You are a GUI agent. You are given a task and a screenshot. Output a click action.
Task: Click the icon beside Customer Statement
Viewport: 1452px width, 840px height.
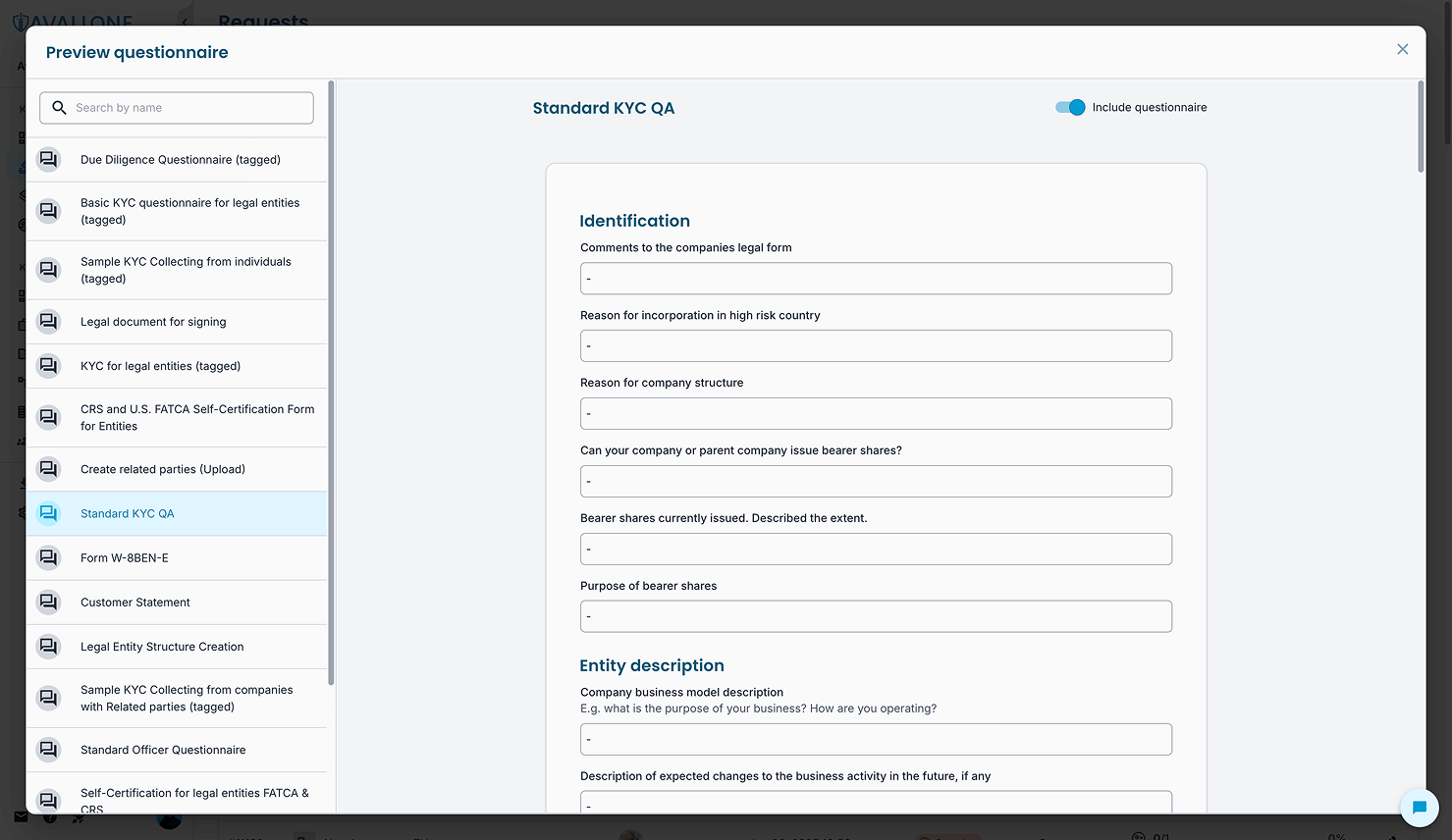pos(48,602)
